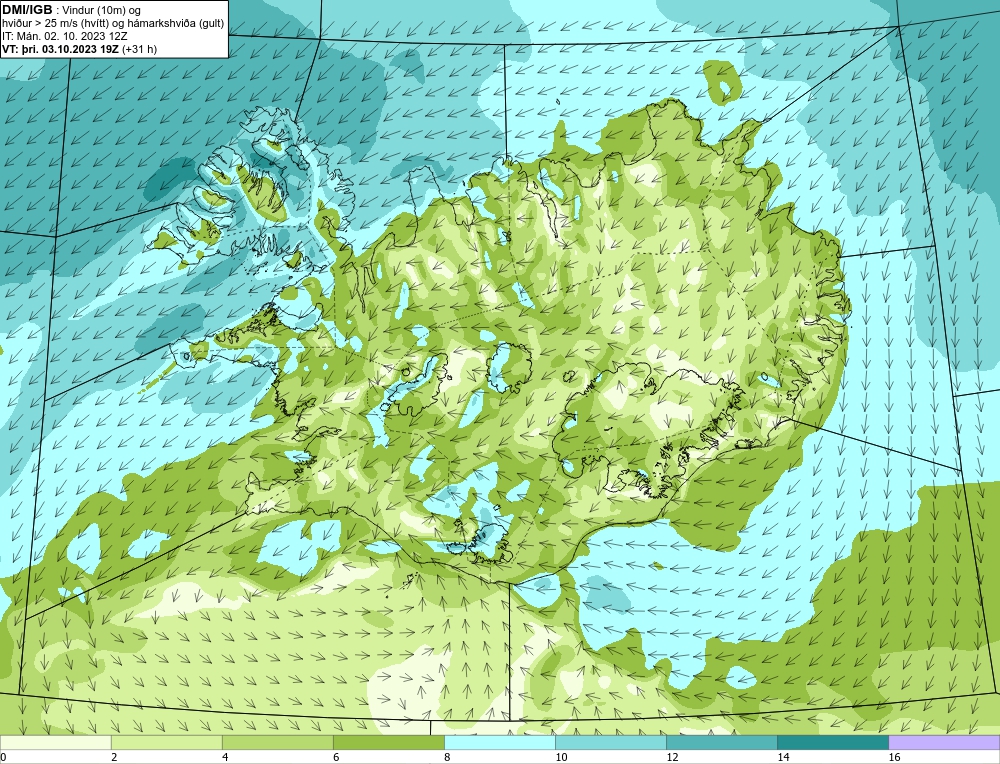Choose the 14–16 m/s dark teal legend swatch

832,742
